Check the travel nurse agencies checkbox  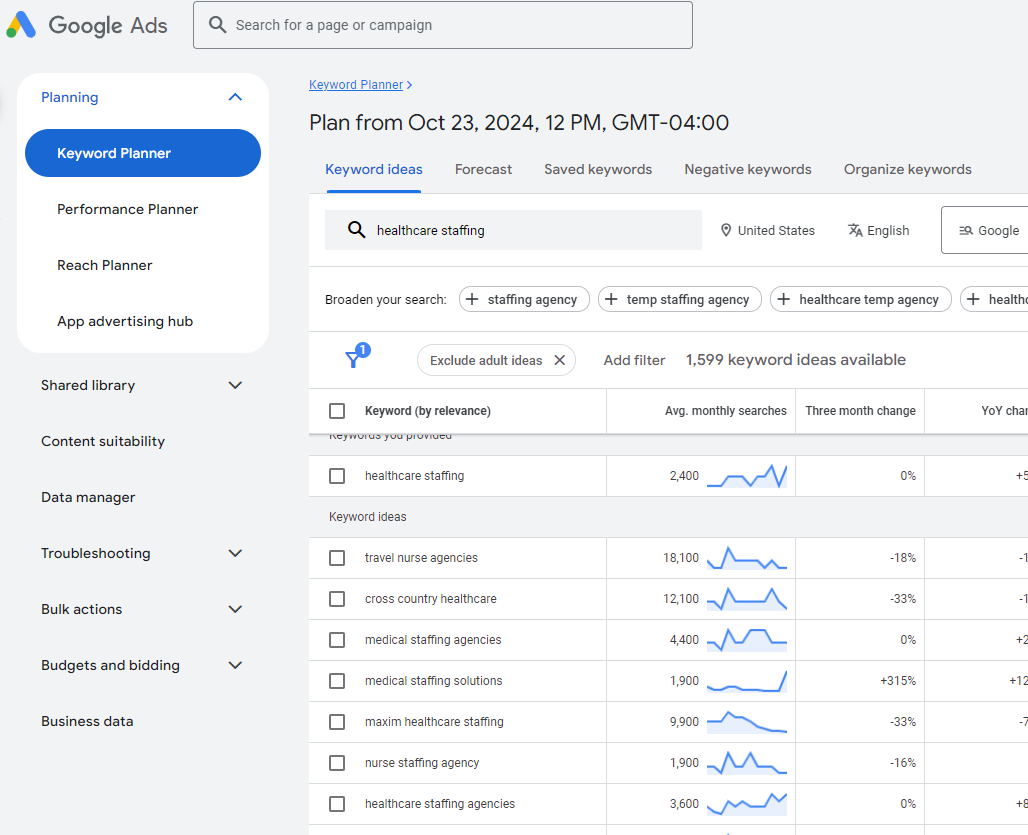tap(337, 558)
